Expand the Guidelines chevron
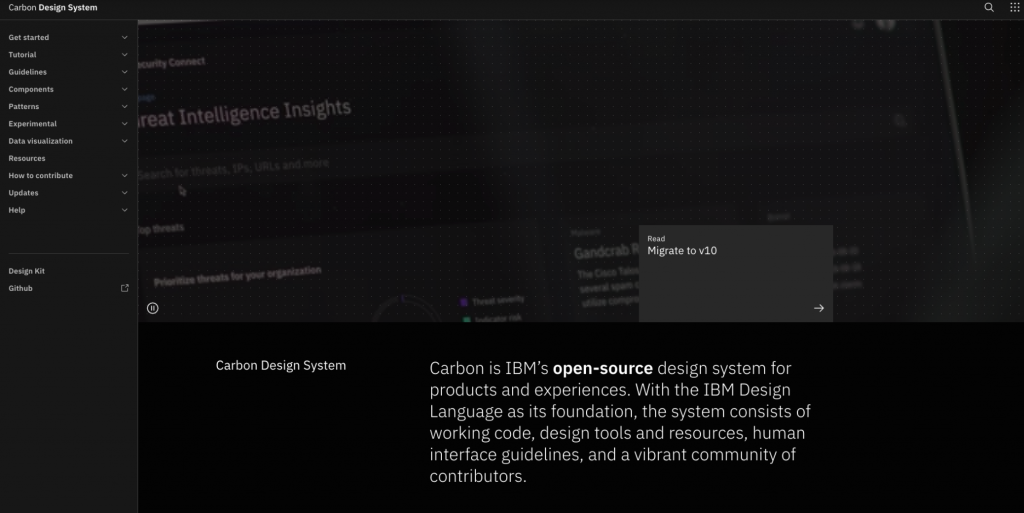The image size is (1024, 513). click(x=125, y=72)
